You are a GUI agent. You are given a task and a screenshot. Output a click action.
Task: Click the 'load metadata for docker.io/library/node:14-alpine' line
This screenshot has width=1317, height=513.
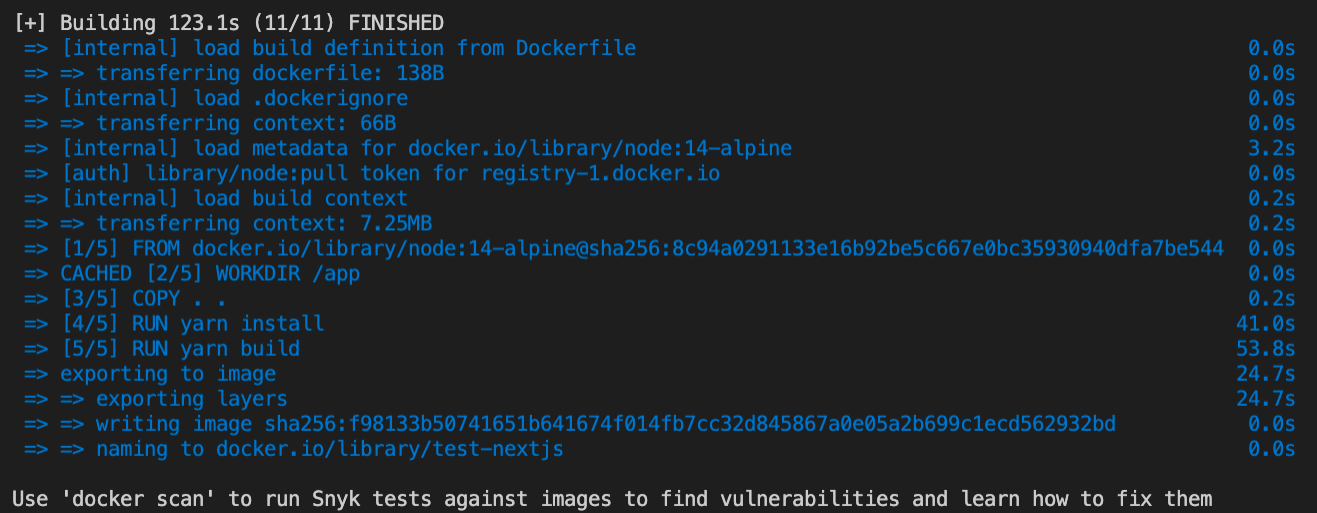(426, 148)
